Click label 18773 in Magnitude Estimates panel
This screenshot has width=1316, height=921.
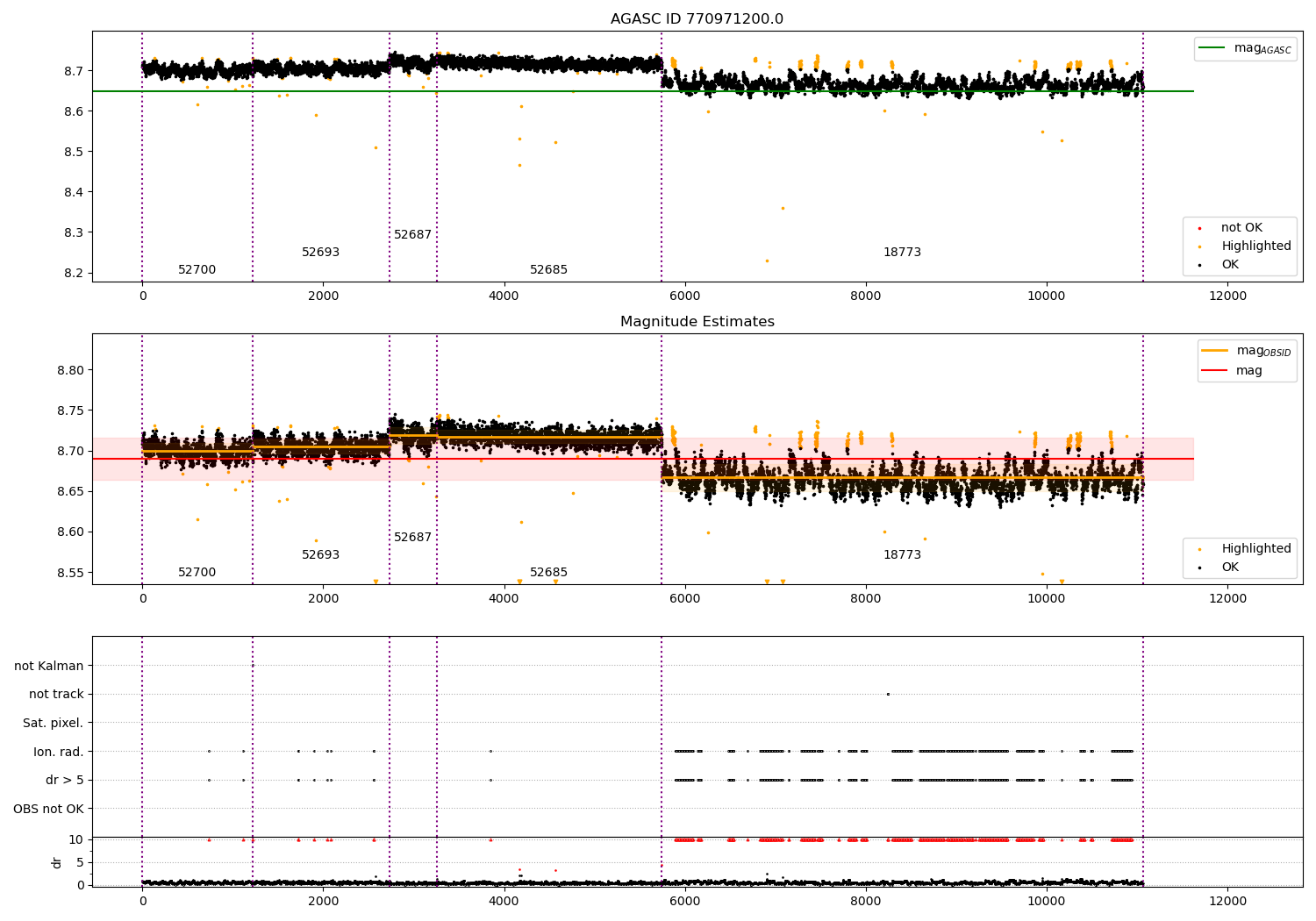(x=902, y=555)
